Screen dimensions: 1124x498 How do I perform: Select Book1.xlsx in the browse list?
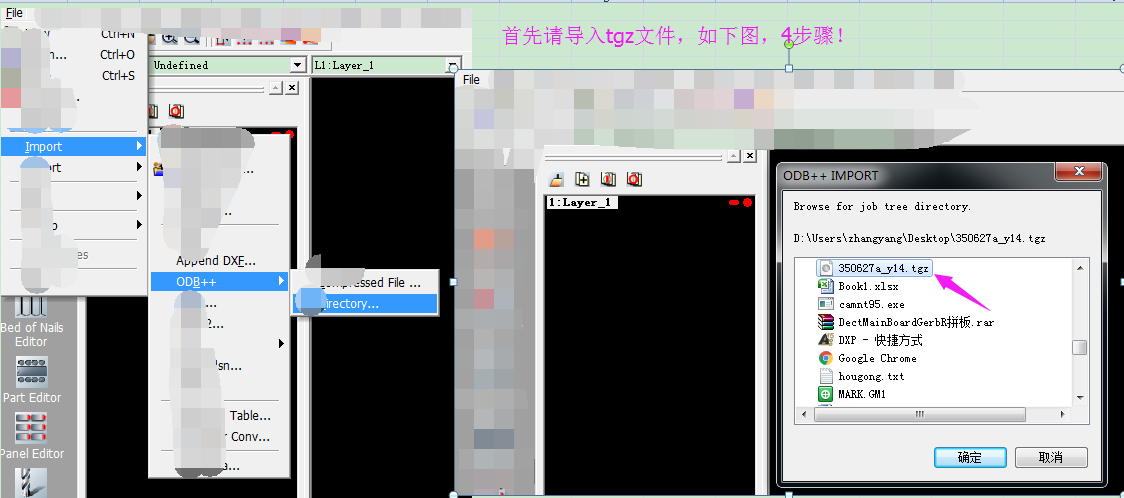859,286
